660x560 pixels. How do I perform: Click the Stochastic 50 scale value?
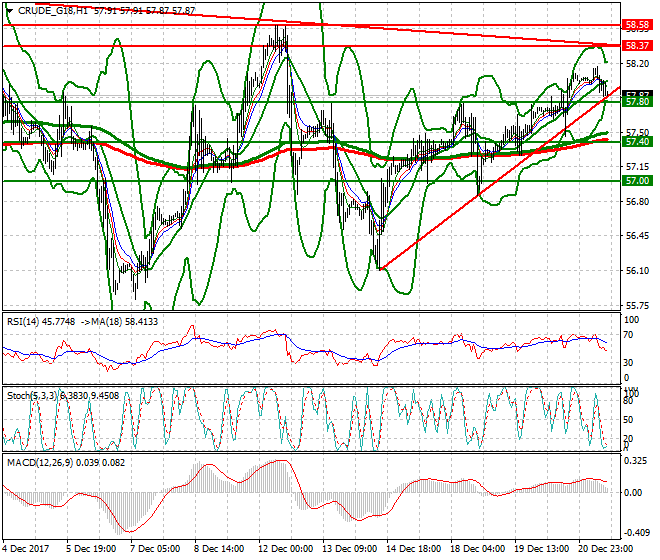628,420
